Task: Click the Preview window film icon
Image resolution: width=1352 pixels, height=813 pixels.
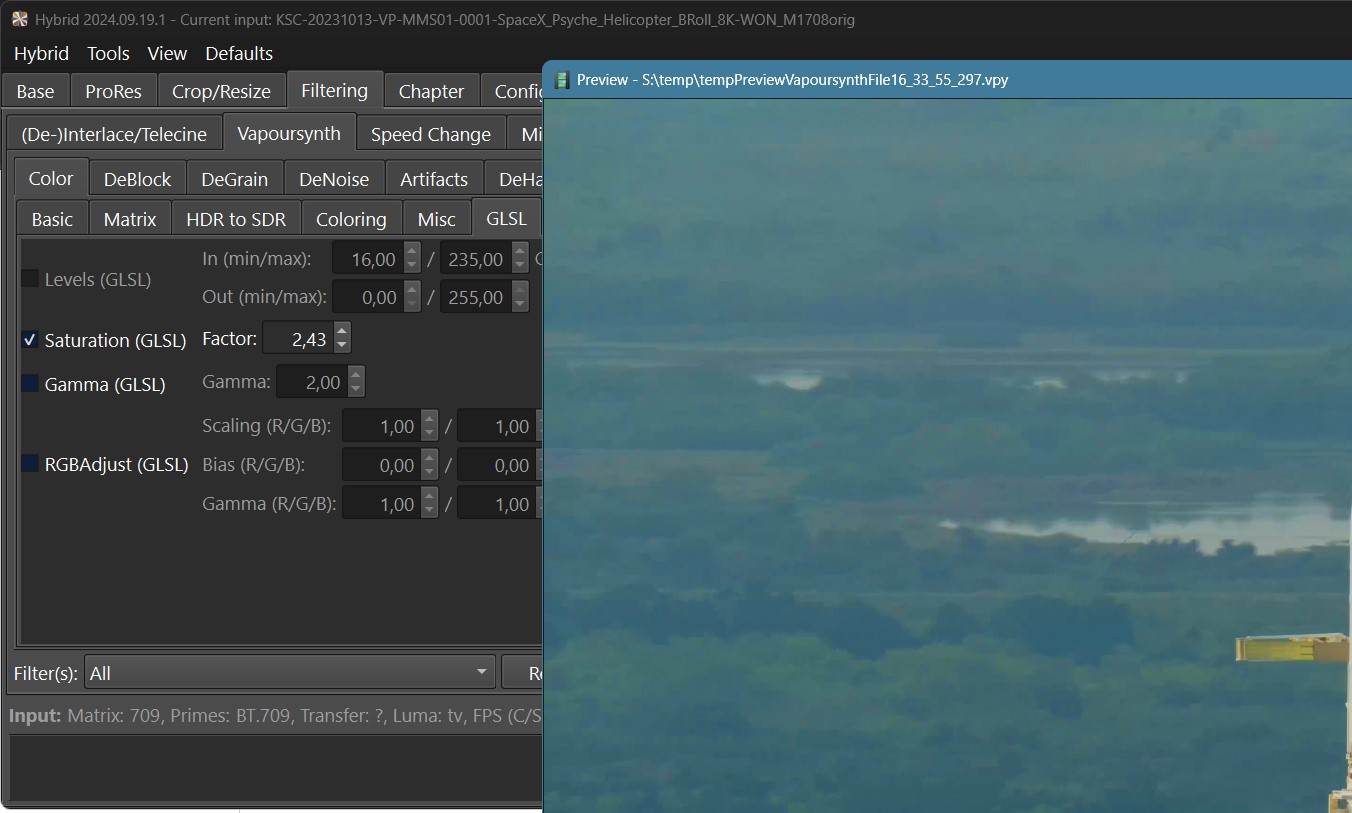Action: pyautogui.click(x=562, y=80)
